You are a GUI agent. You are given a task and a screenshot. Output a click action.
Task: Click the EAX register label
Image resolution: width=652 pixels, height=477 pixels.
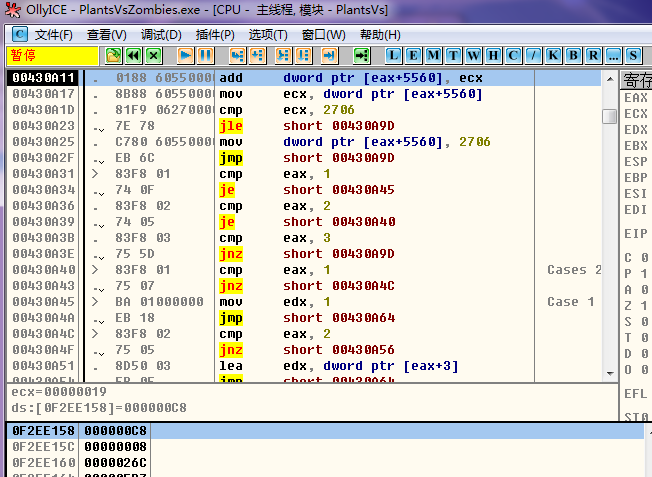point(636,98)
